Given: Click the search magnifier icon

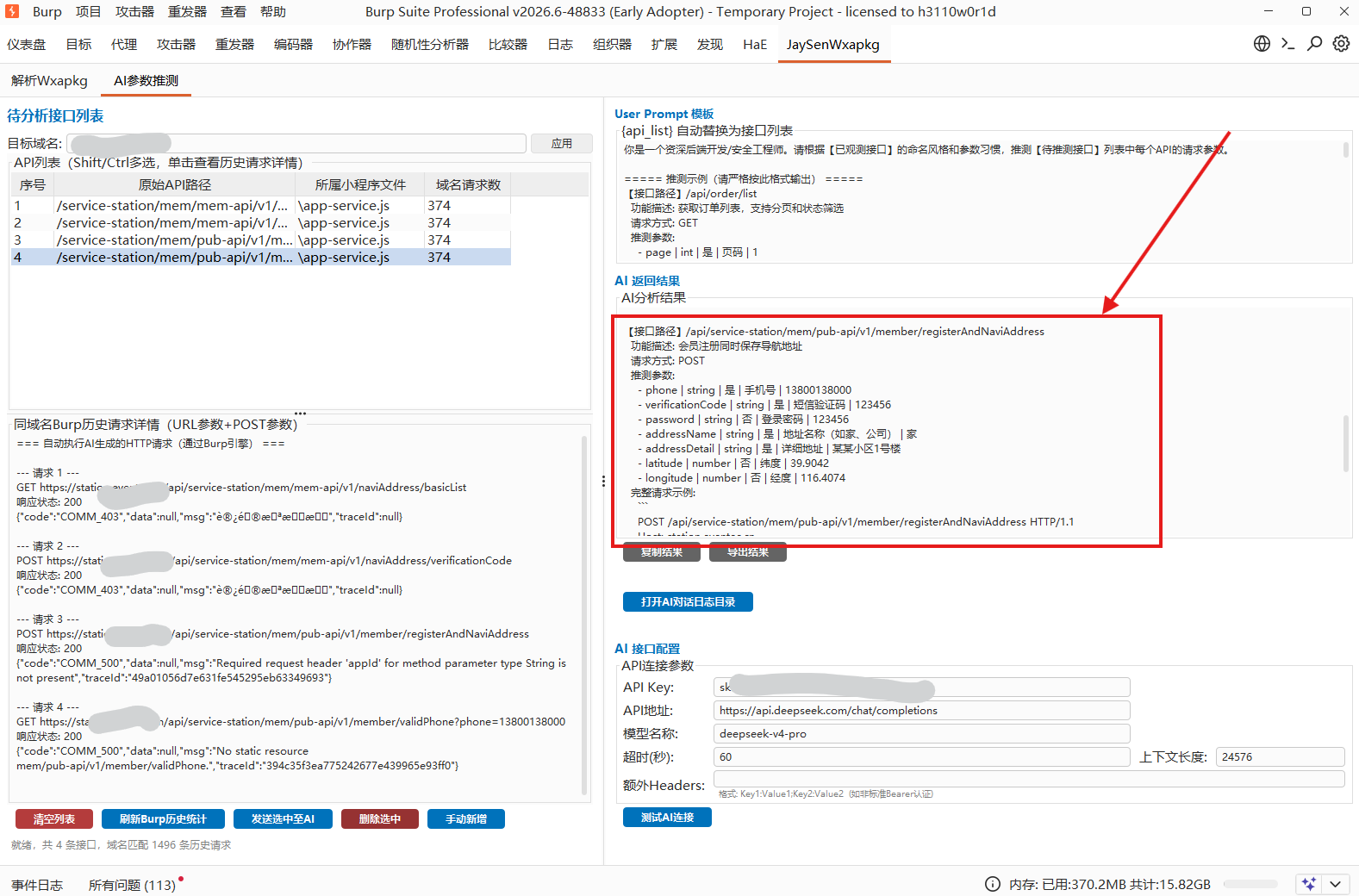Looking at the screenshot, I should [1315, 44].
